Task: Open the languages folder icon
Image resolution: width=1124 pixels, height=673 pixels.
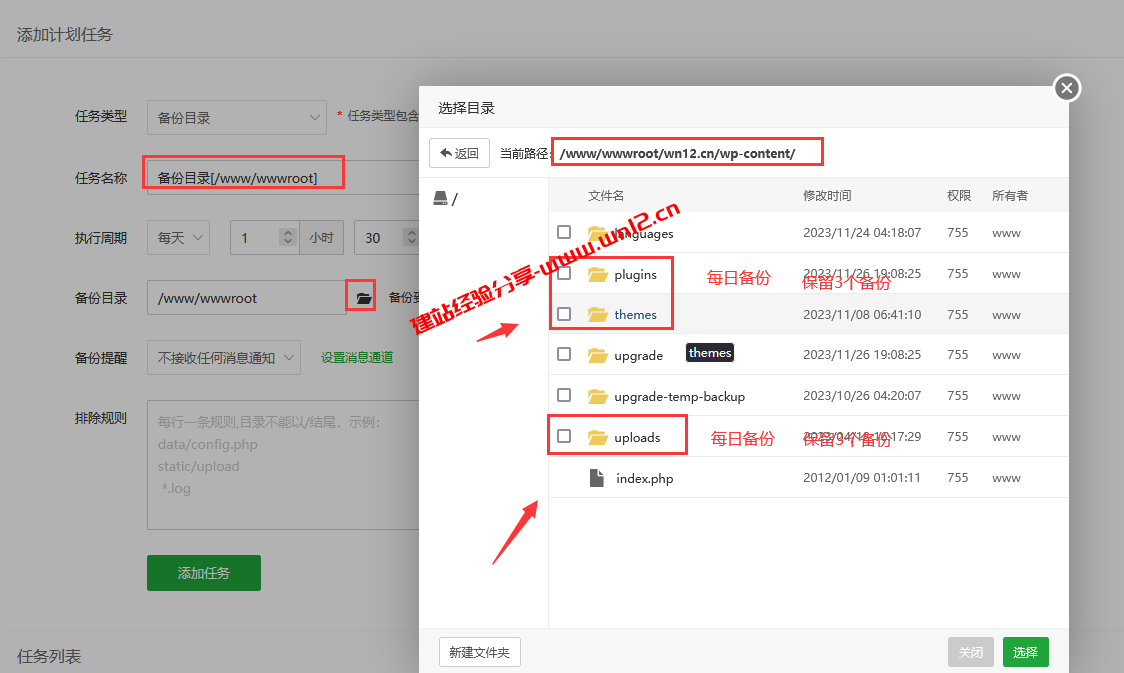Action: pyautogui.click(x=599, y=232)
